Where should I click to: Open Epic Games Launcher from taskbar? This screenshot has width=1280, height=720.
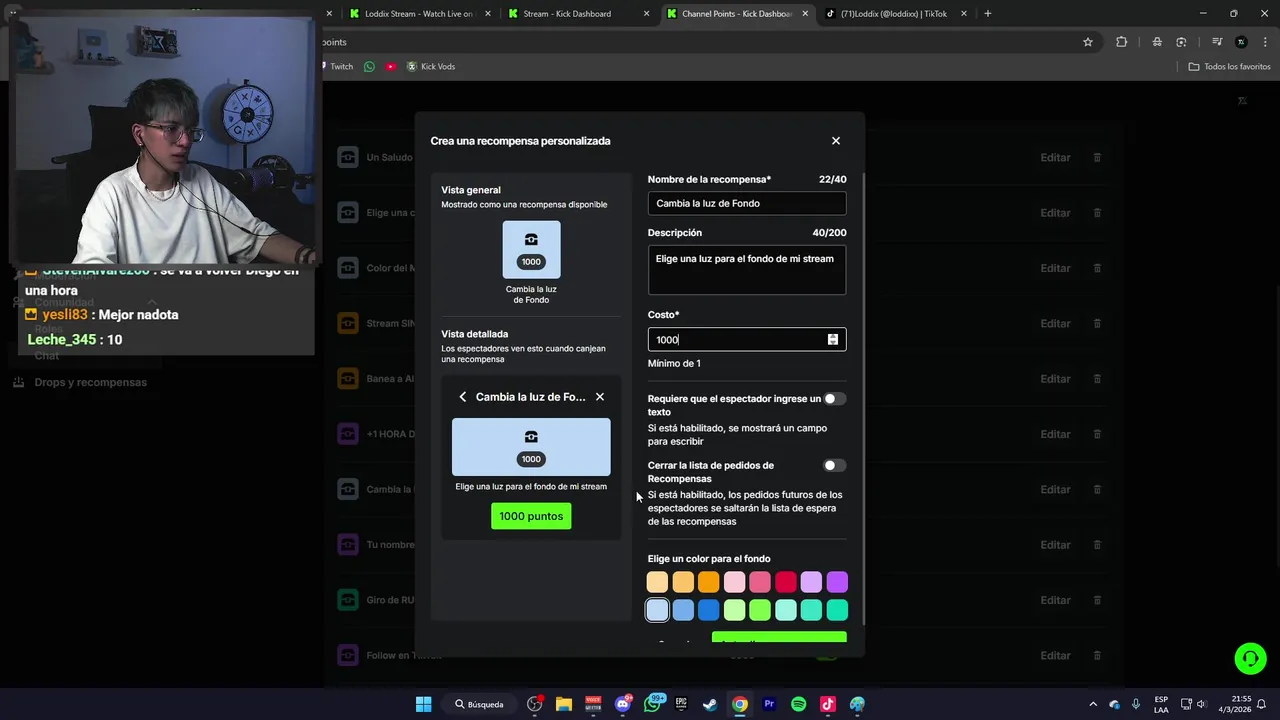click(x=681, y=704)
